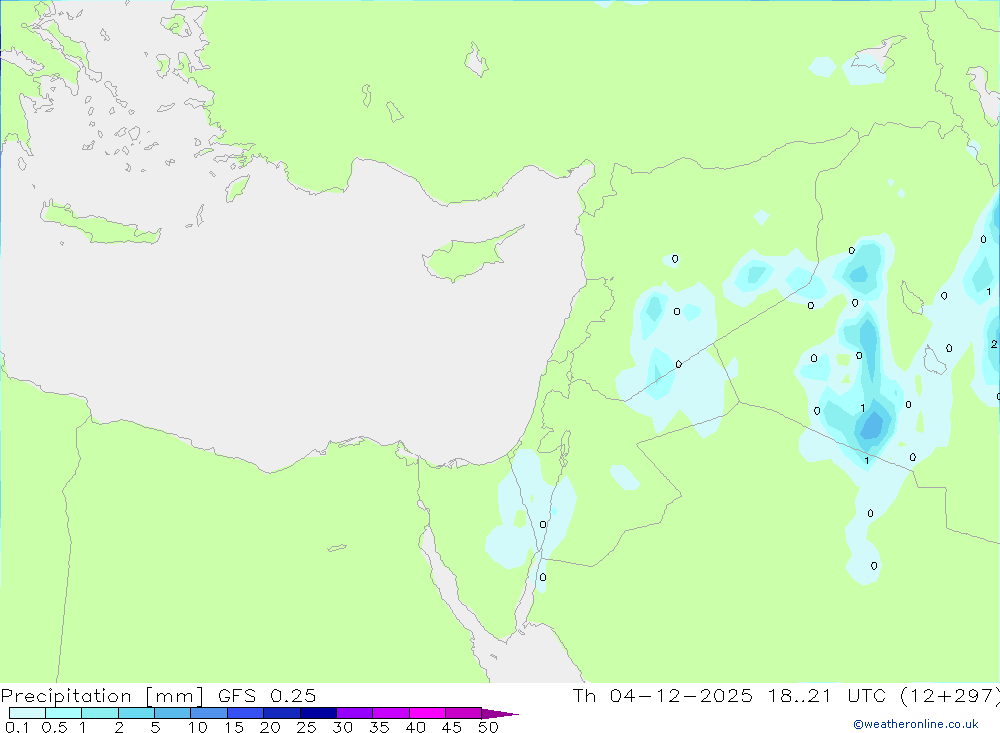1000x733 pixels.
Task: Click the '5' legend scale label
Action: click(x=155, y=727)
